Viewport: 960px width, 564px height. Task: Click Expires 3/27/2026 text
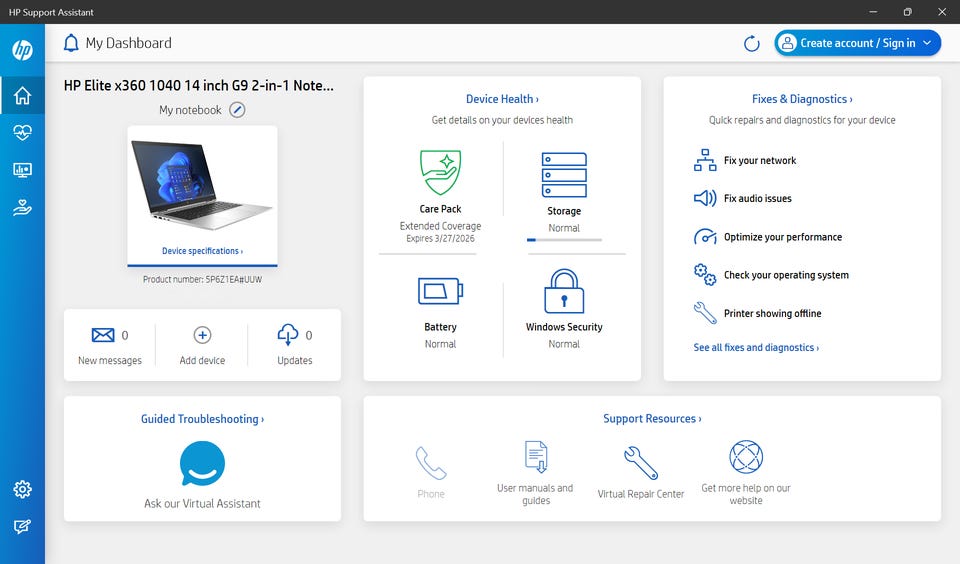click(x=440, y=239)
